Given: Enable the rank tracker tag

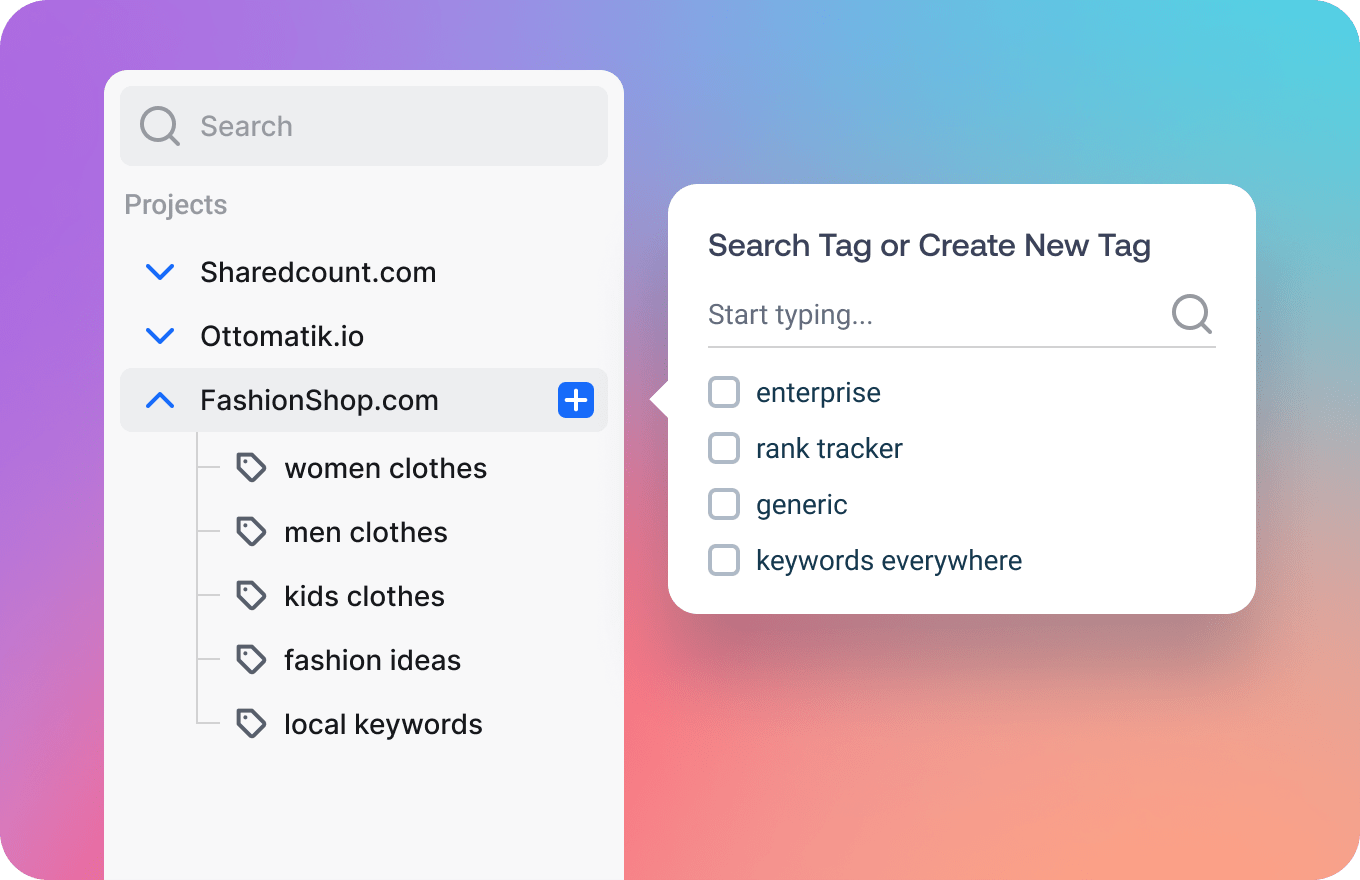Looking at the screenshot, I should [723, 448].
